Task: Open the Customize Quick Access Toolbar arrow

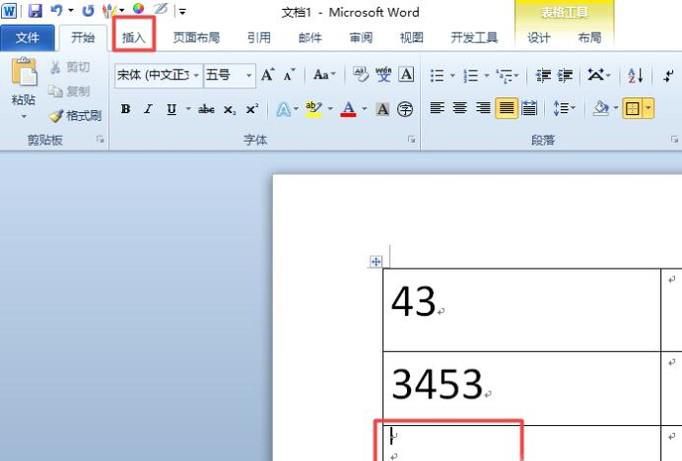Action: 183,12
